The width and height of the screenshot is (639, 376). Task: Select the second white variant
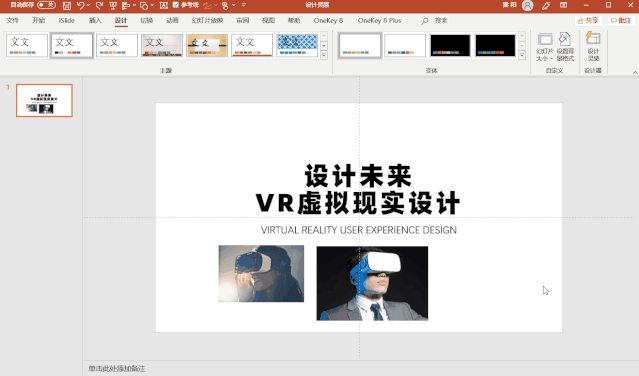click(405, 46)
